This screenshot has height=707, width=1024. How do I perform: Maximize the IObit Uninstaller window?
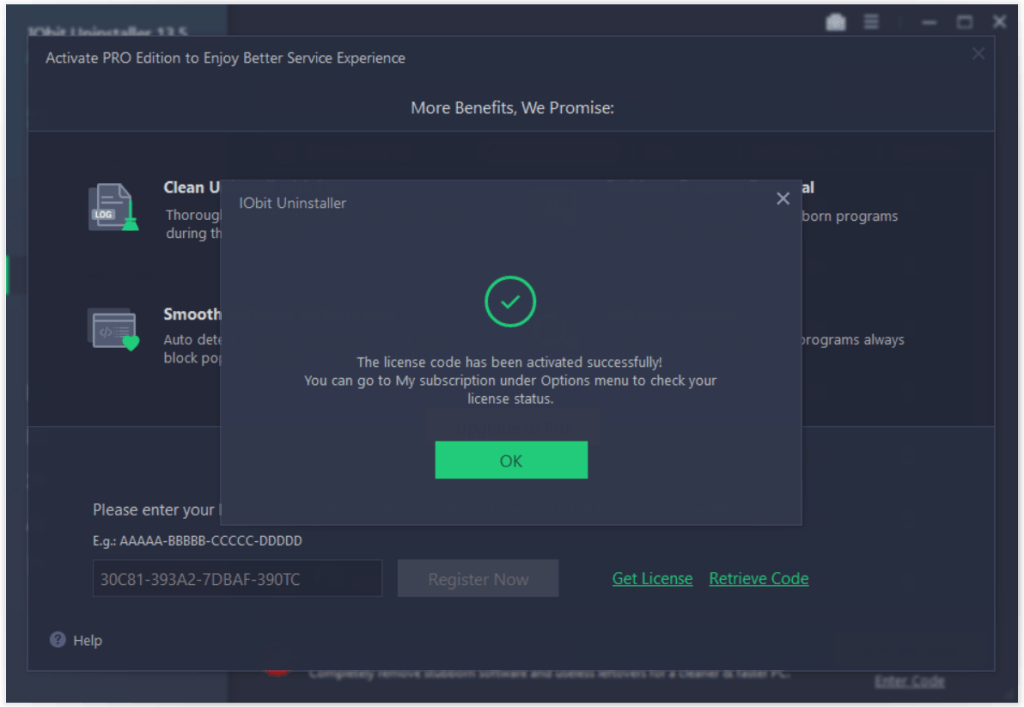(x=965, y=22)
